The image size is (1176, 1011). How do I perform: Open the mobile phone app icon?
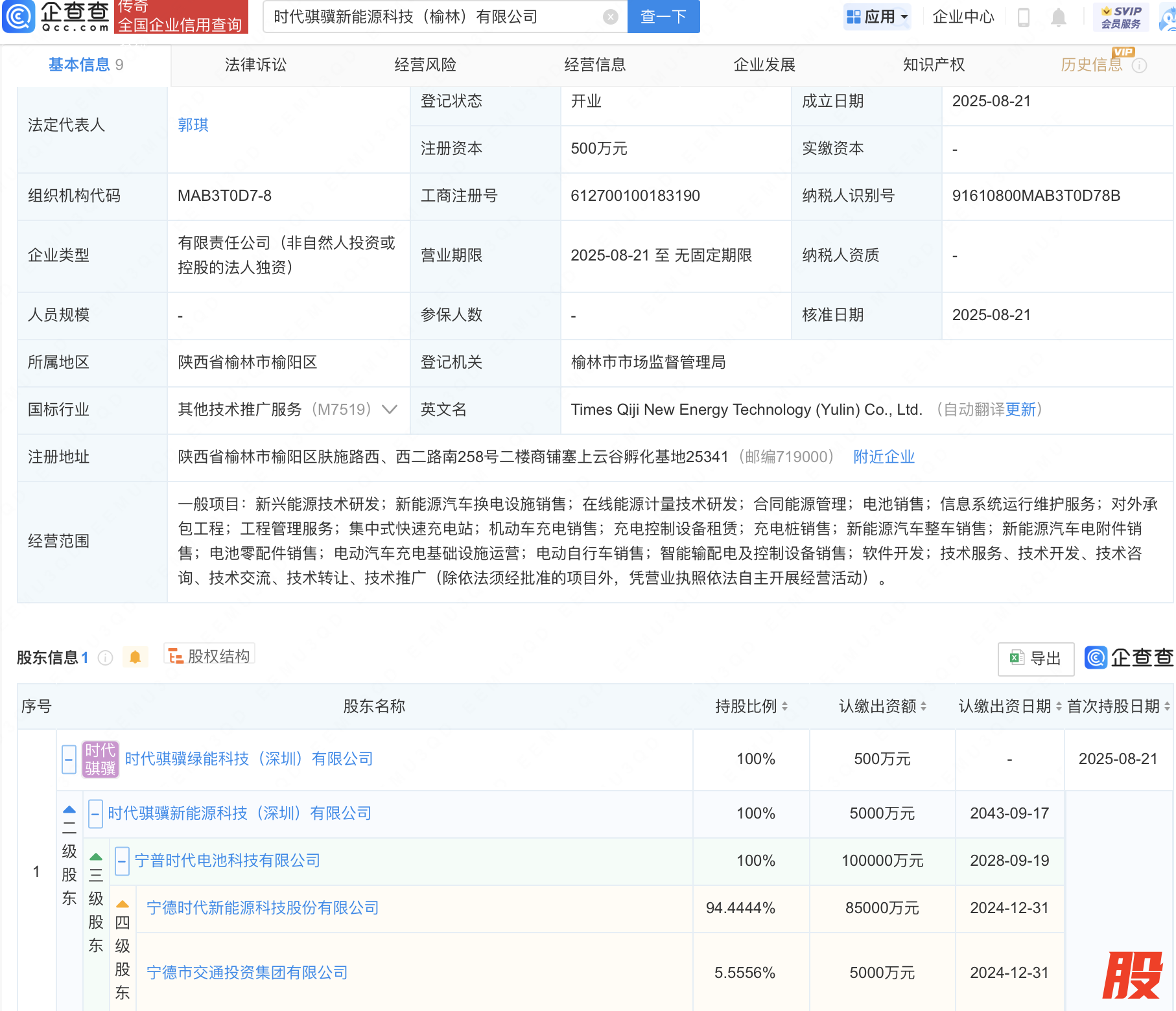[x=1024, y=17]
